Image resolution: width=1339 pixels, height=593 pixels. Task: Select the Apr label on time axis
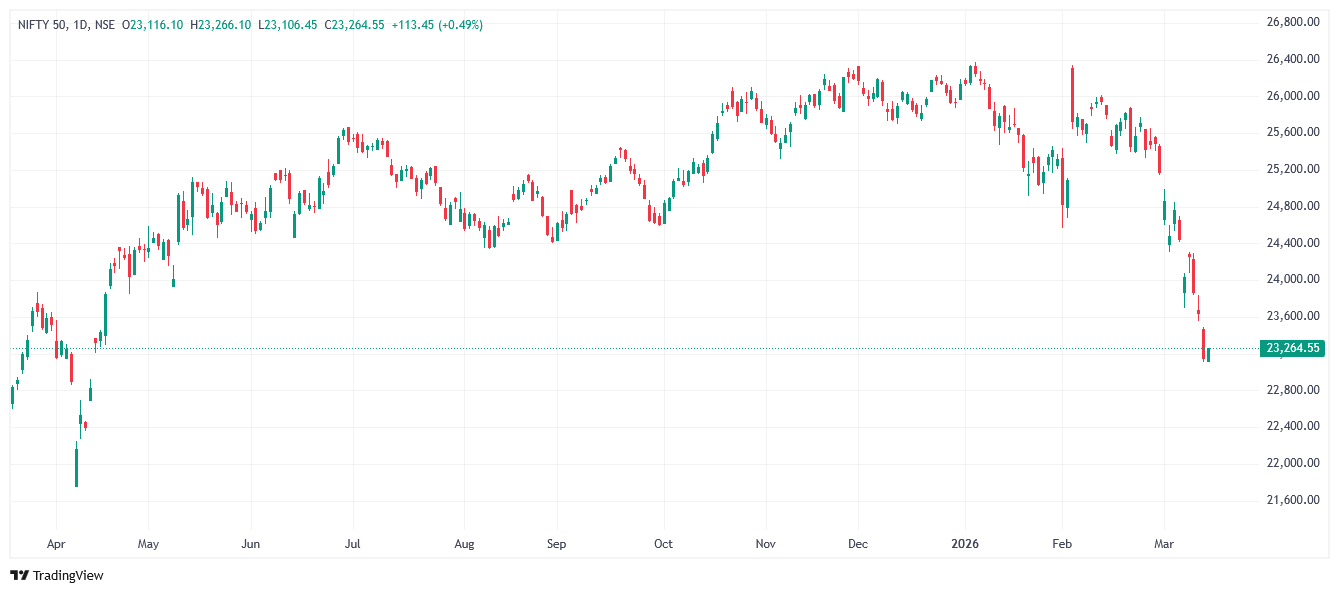coord(55,544)
